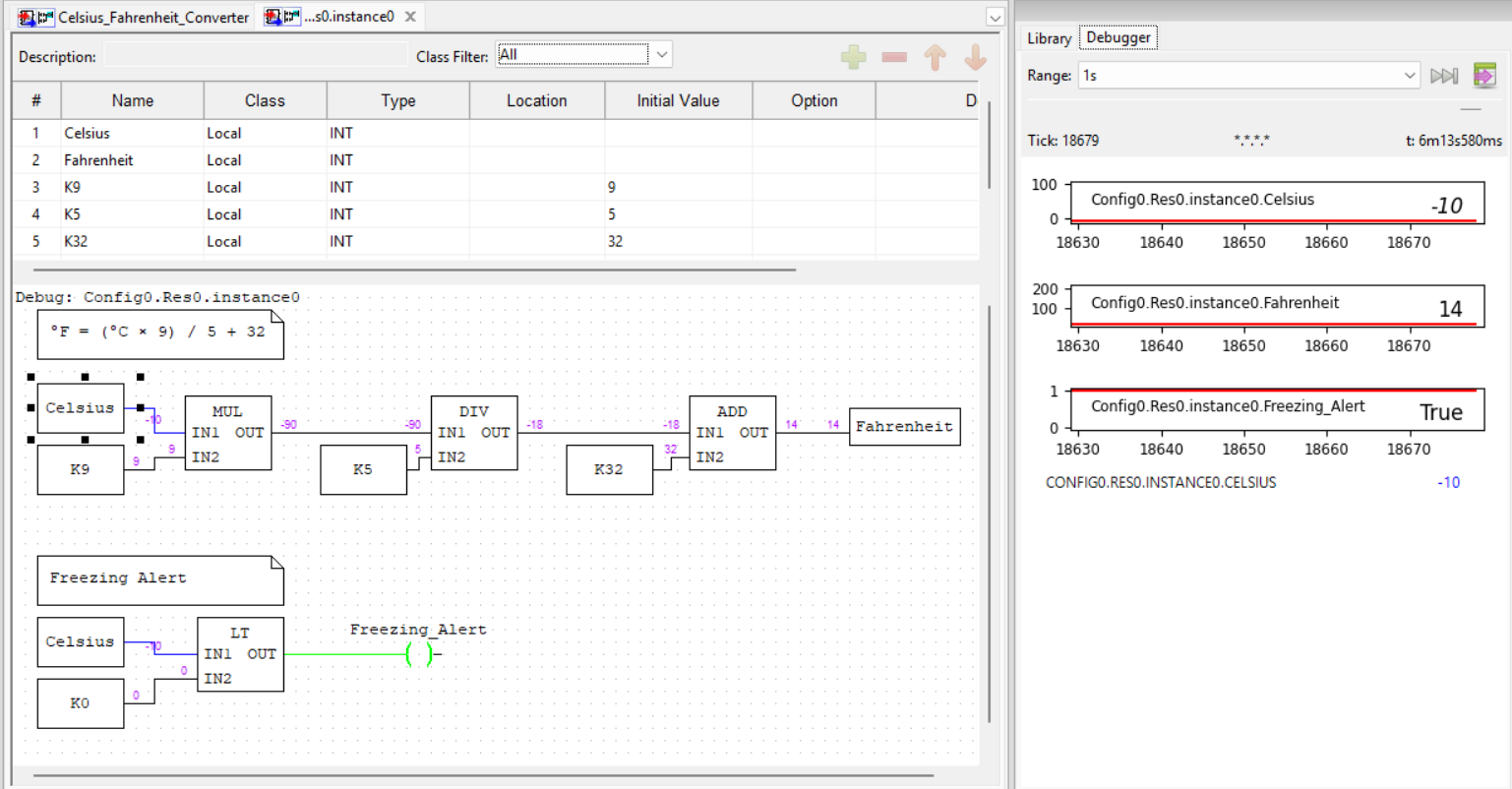1512x789 pixels.
Task: Click the Celsius block wired to LT
Action: (x=81, y=642)
